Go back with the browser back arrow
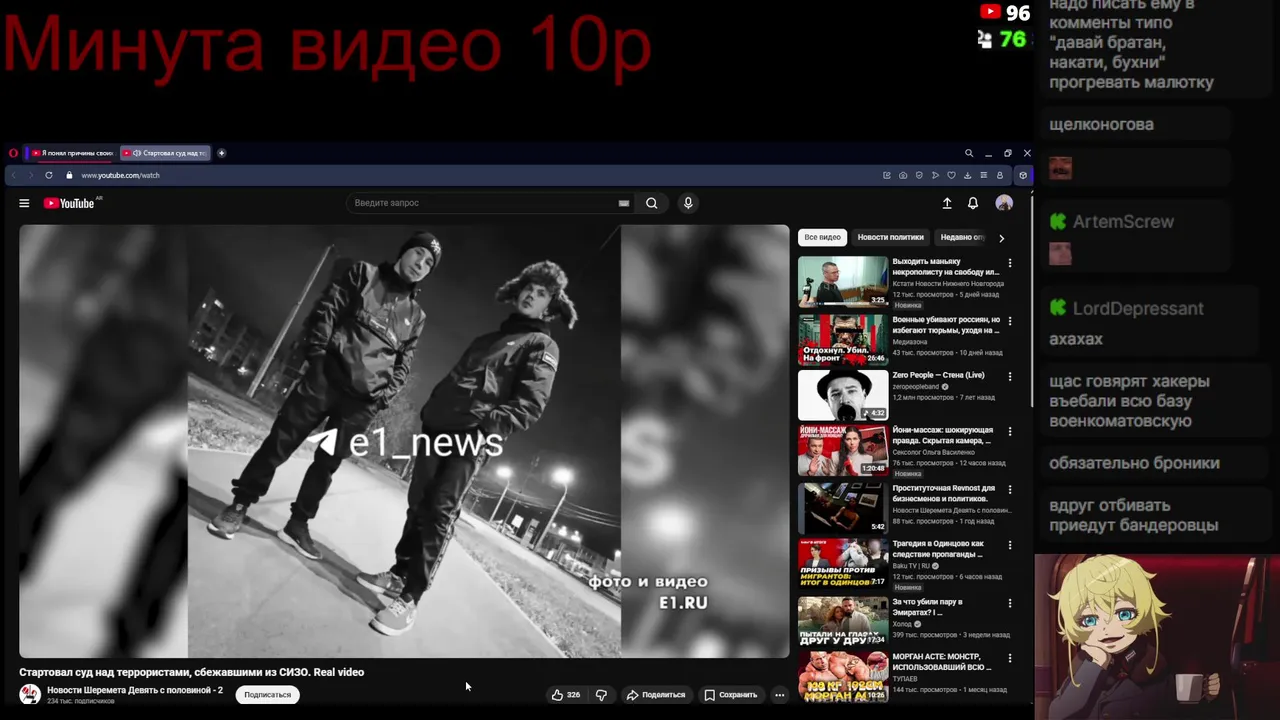Screen dimensions: 1280x720 tap(14, 175)
